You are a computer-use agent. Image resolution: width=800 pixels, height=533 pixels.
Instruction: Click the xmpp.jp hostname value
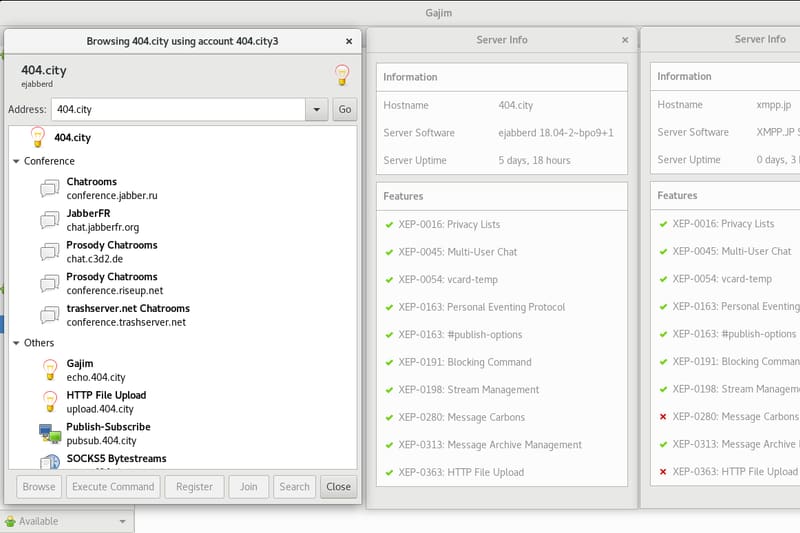coord(773,105)
